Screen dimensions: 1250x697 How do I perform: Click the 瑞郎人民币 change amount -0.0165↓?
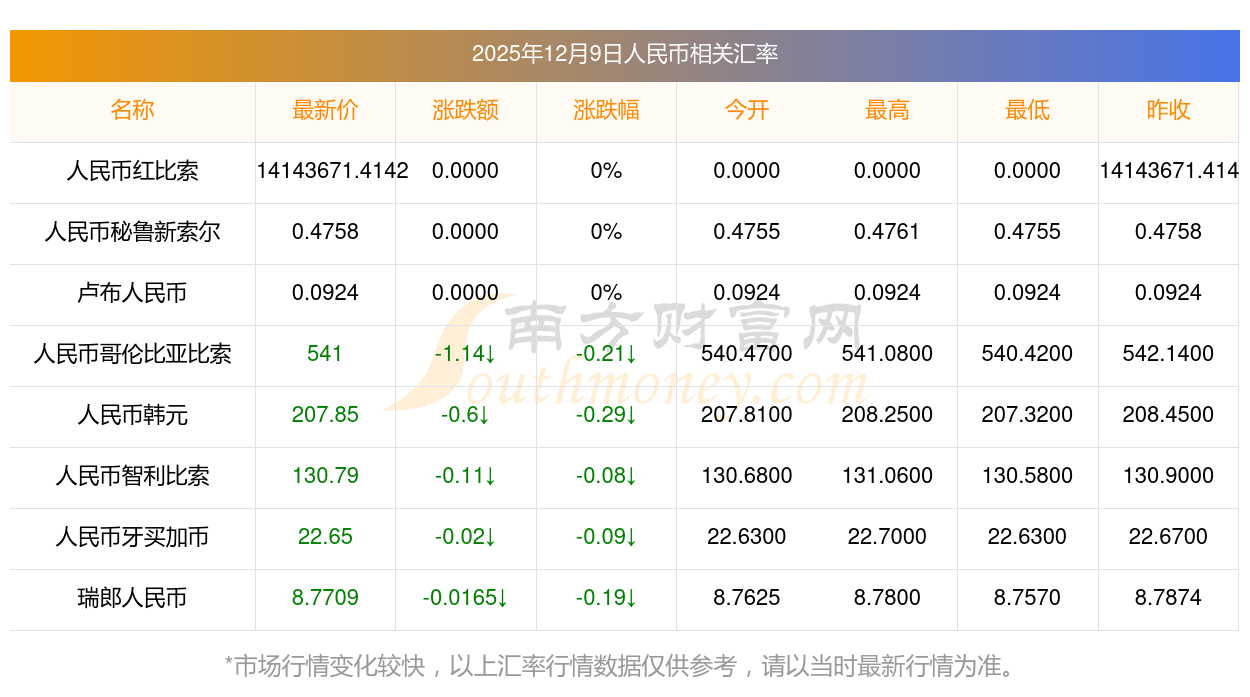click(x=465, y=598)
